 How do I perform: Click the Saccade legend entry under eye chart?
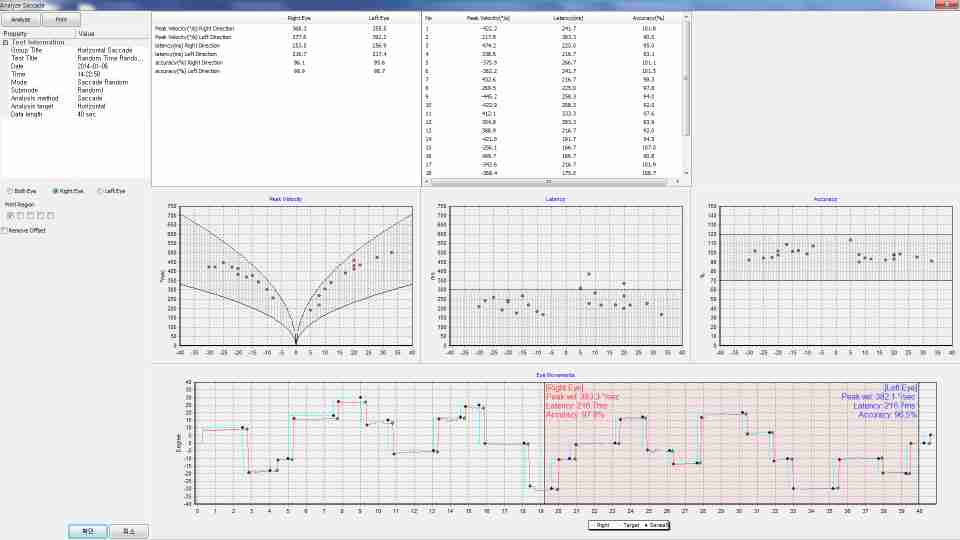click(x=656, y=525)
